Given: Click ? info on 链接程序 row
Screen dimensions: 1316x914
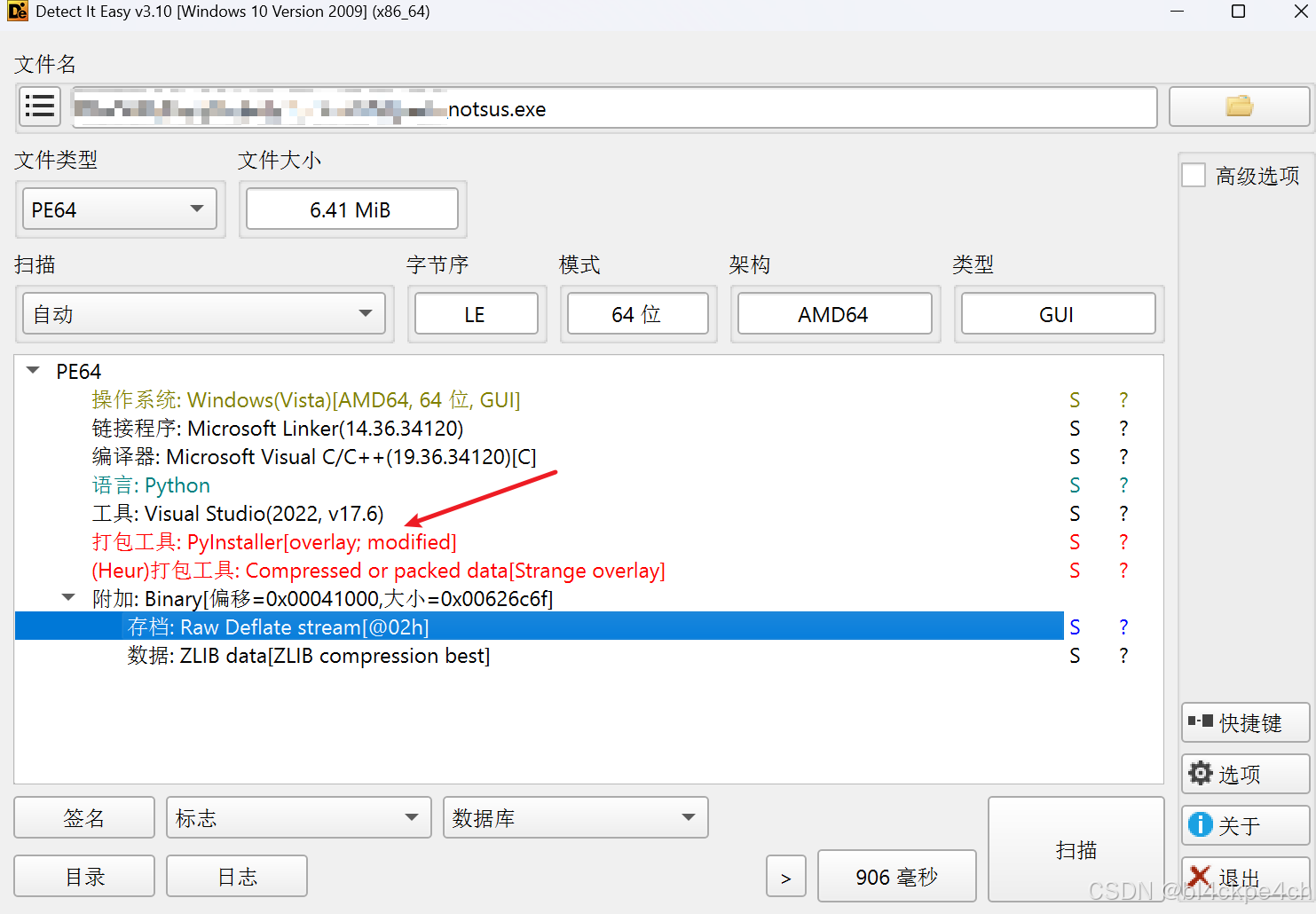Looking at the screenshot, I should coord(1123,429).
